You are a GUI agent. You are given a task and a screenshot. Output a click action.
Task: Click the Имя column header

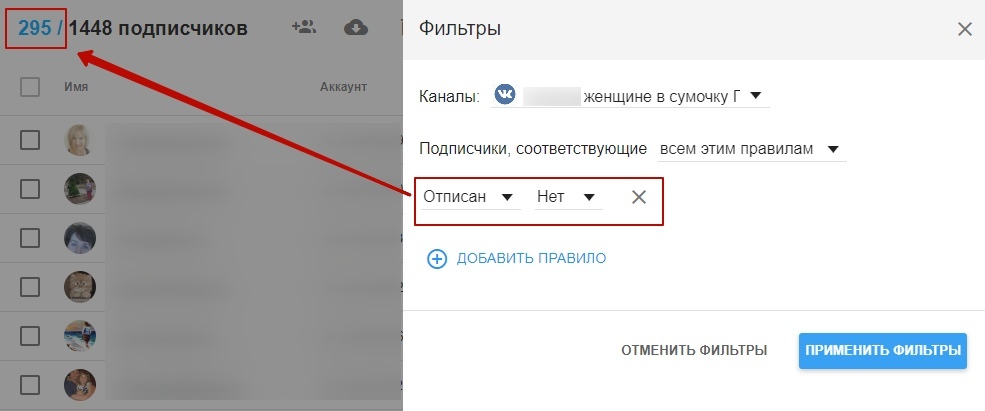click(76, 87)
